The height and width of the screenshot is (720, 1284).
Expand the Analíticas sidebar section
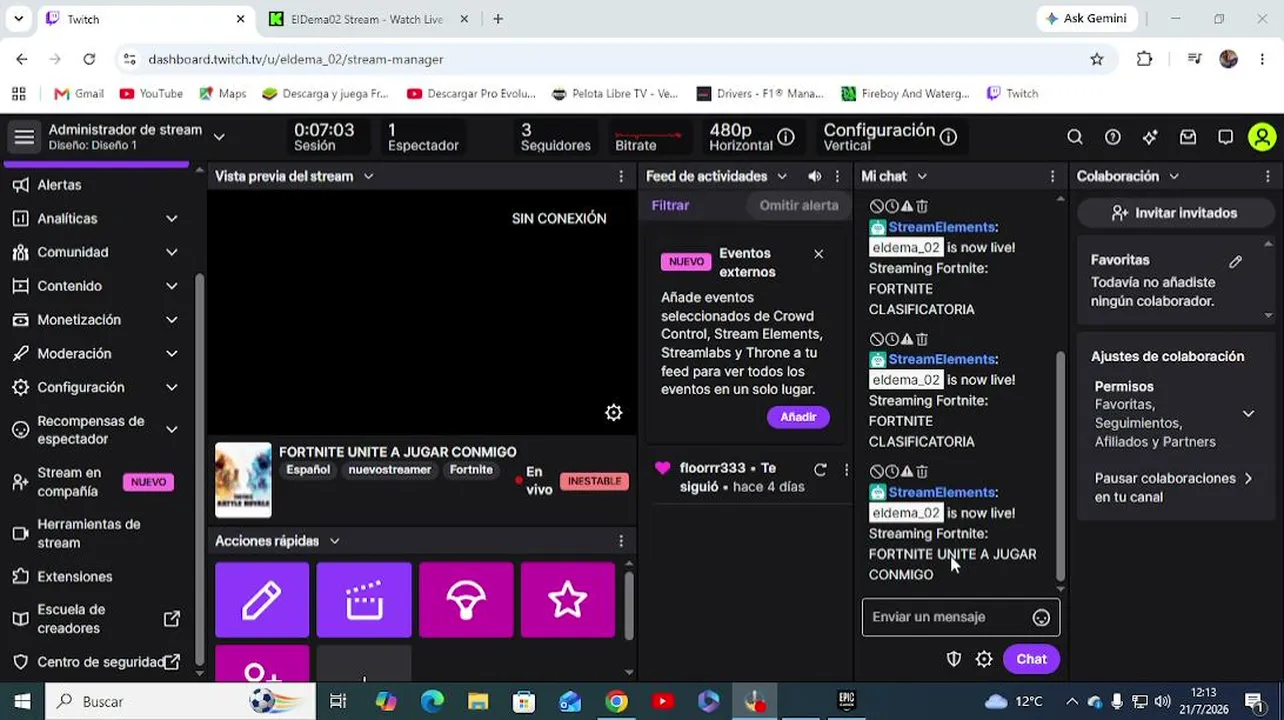click(x=172, y=218)
